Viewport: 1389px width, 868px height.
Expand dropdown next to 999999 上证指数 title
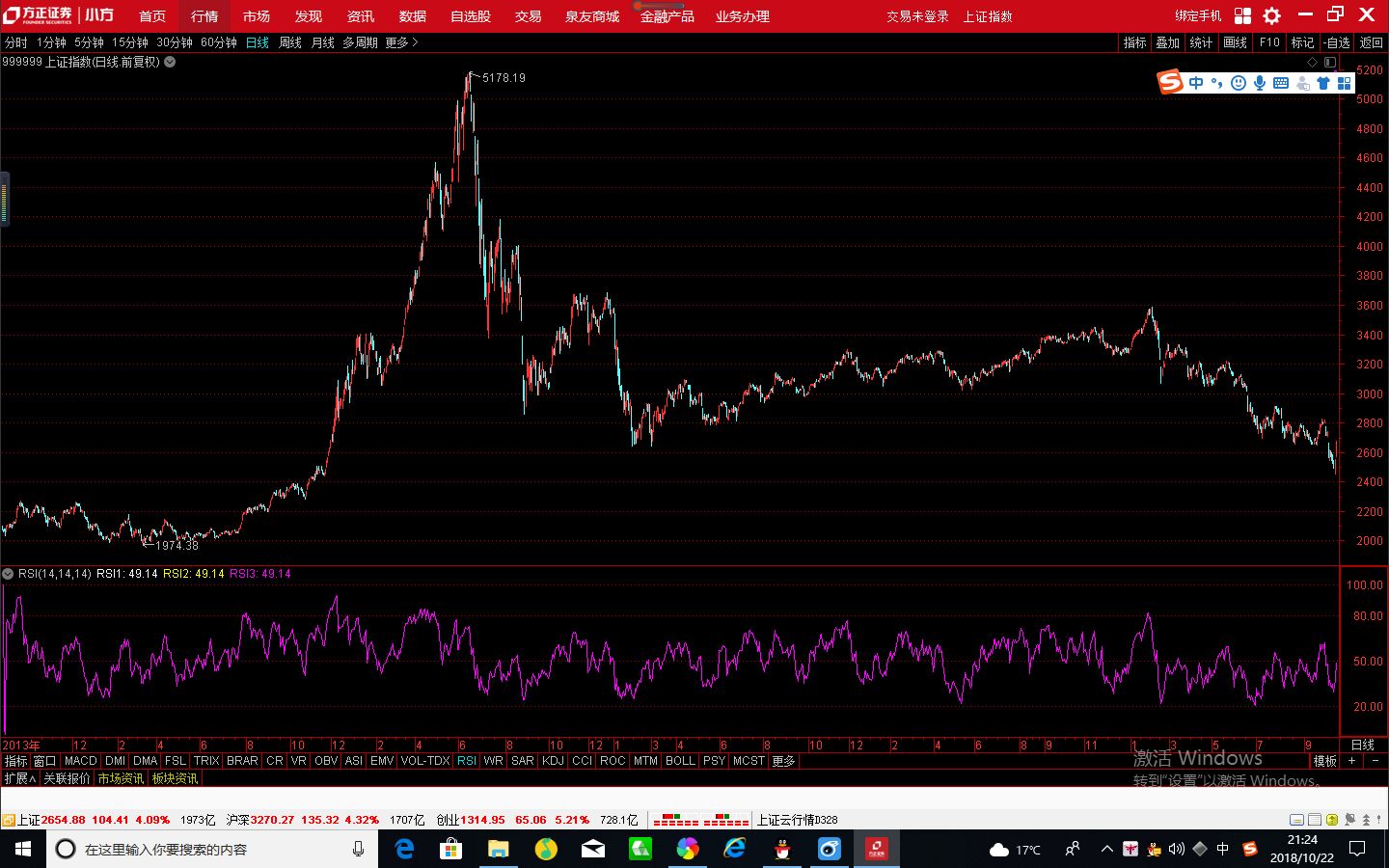(x=170, y=62)
